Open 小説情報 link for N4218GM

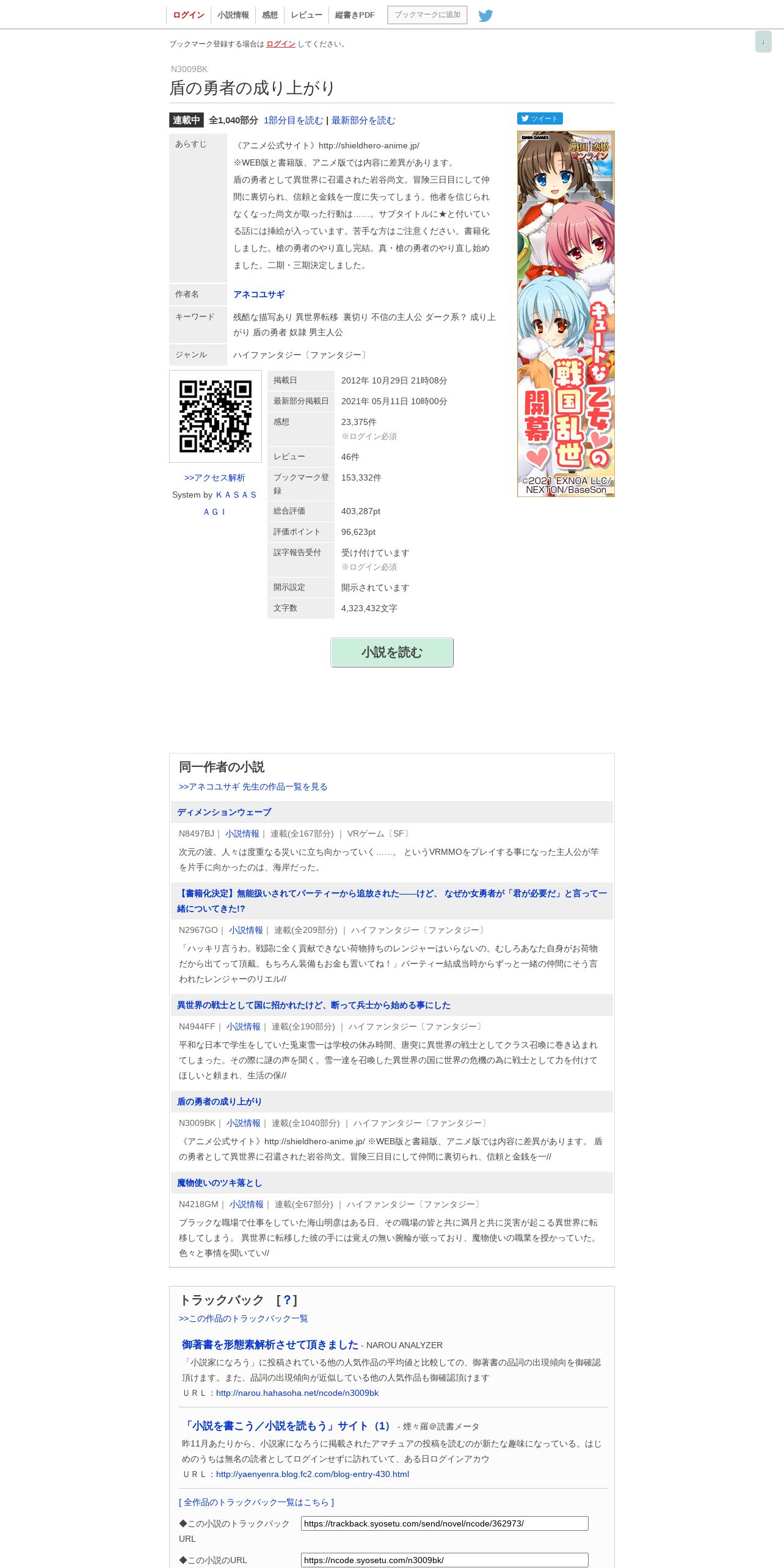pyautogui.click(x=246, y=1204)
